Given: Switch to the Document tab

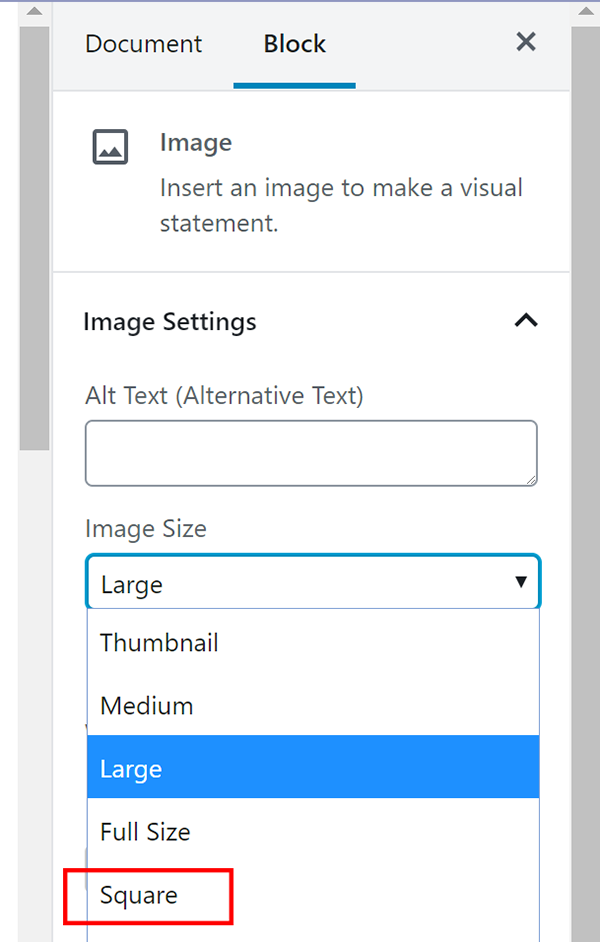Looking at the screenshot, I should coord(143,43).
